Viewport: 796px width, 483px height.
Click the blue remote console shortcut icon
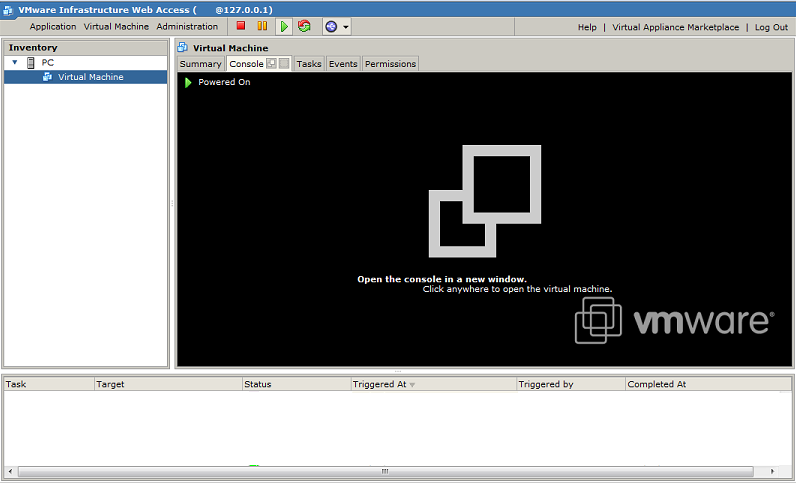(330, 27)
